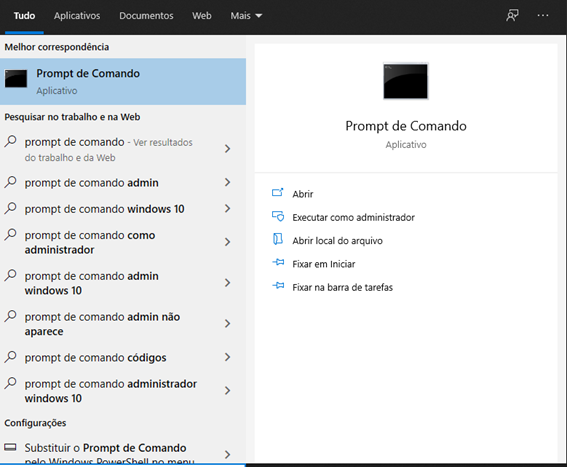Select suggestion 'prompt de comando admin windows 10'
The height and width of the screenshot is (467, 567).
[123, 283]
